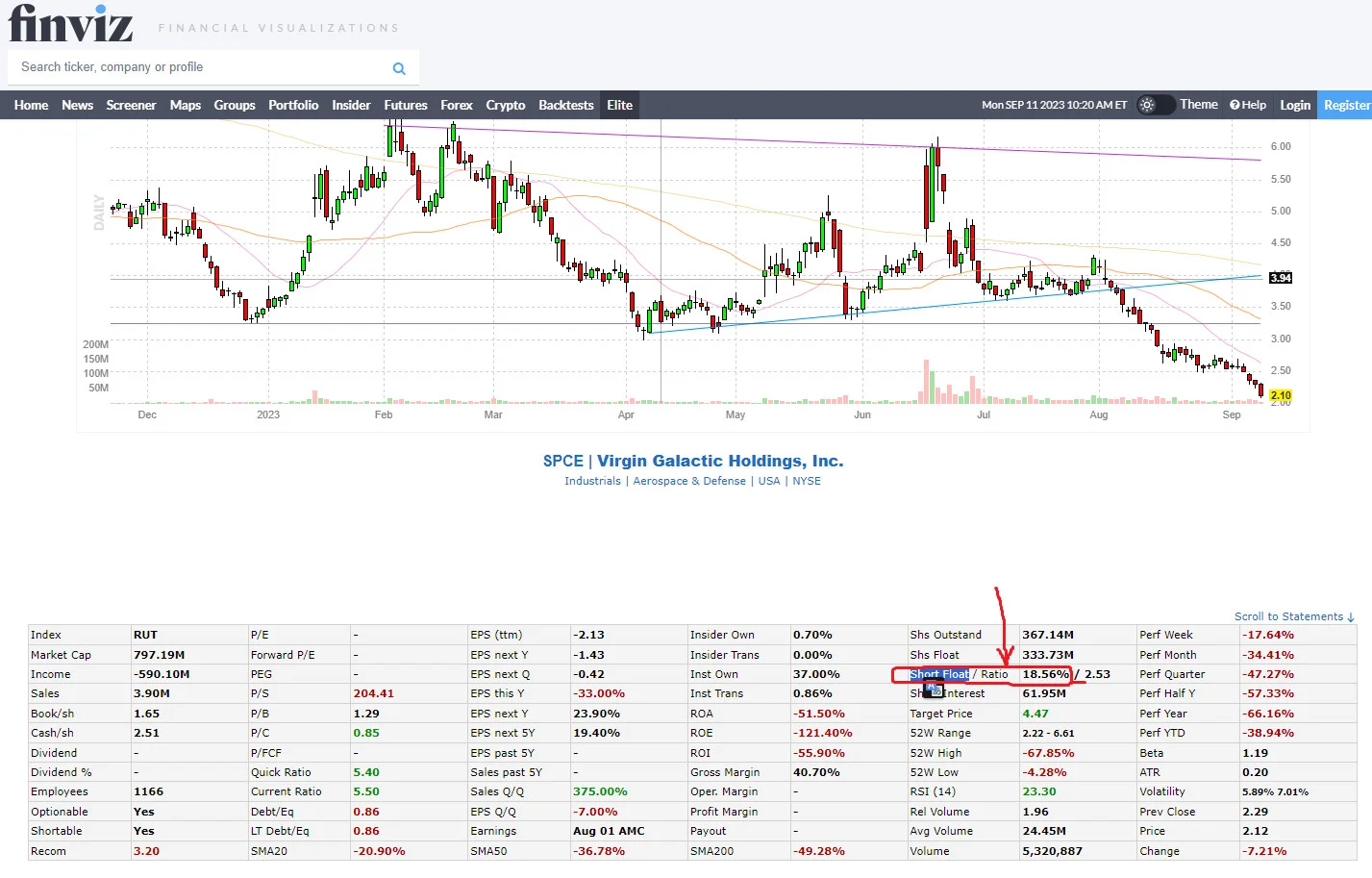Click the Gross Margin value 40.70%
1372x878 pixels.
coord(816,772)
